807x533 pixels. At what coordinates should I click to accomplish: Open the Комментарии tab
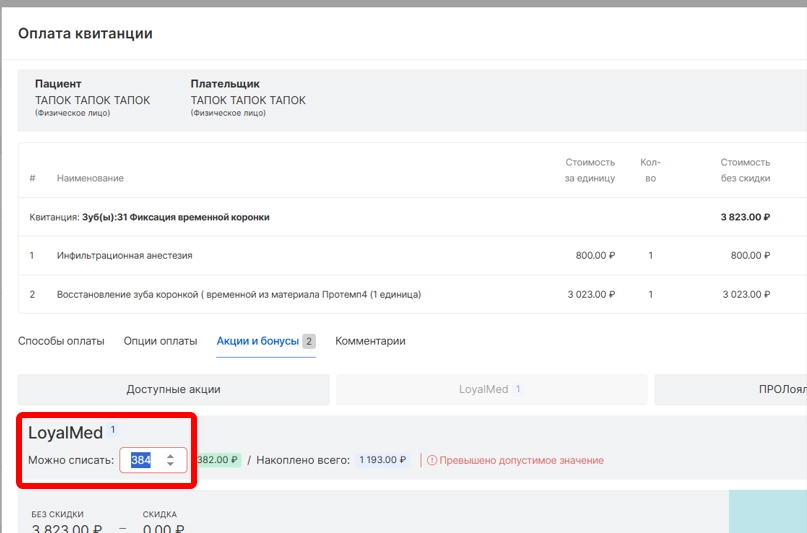[370, 341]
